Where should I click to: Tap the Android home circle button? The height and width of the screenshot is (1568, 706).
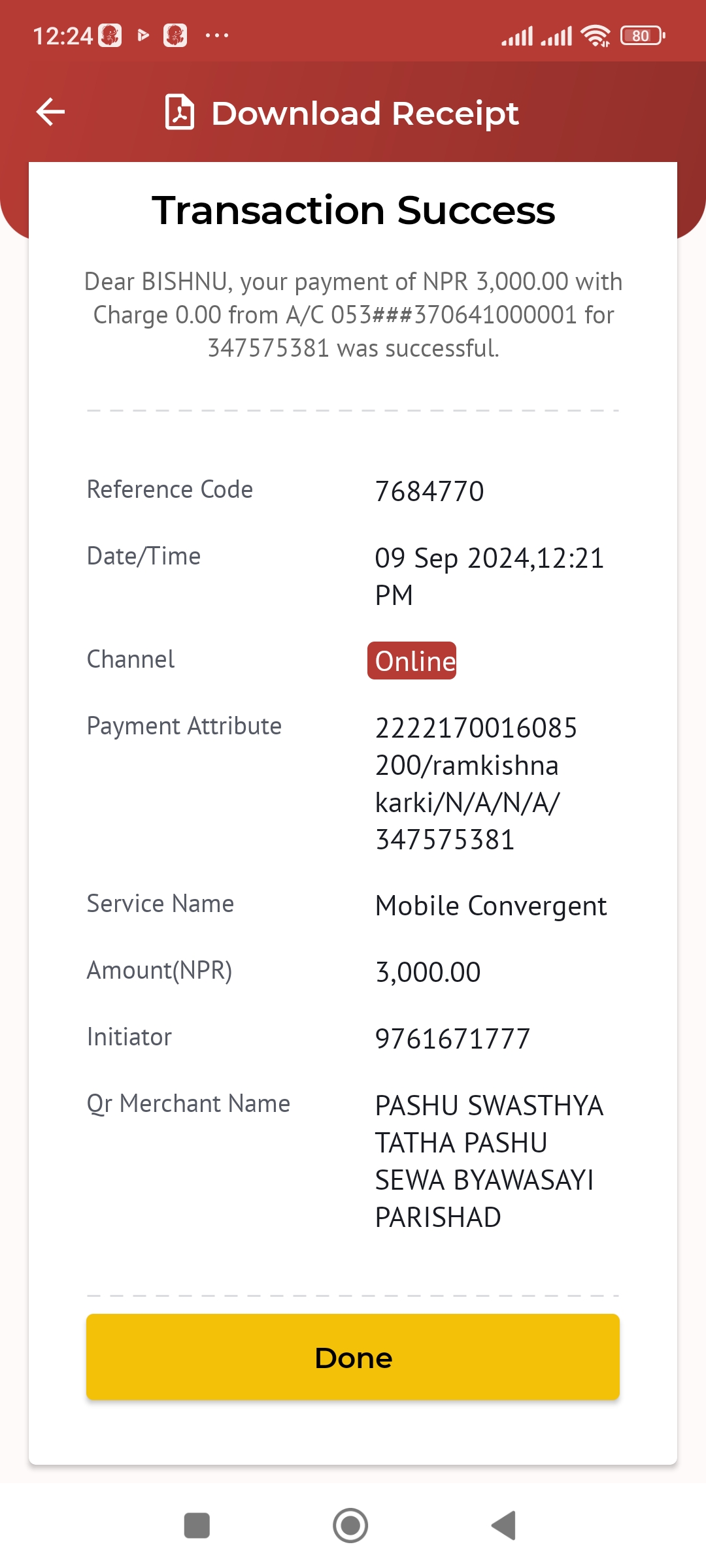350,1526
